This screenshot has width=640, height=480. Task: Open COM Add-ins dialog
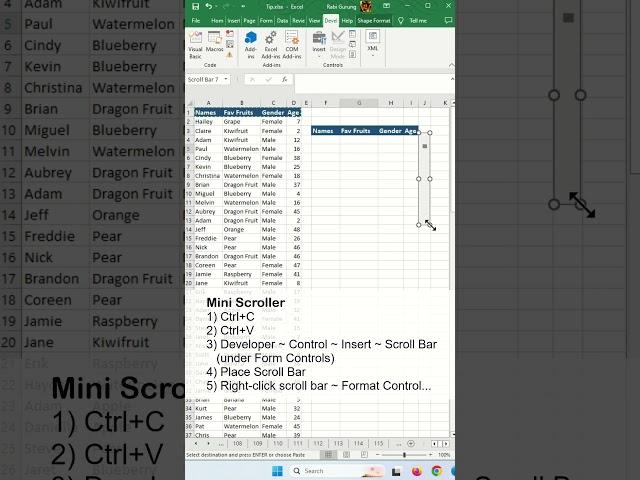click(292, 44)
